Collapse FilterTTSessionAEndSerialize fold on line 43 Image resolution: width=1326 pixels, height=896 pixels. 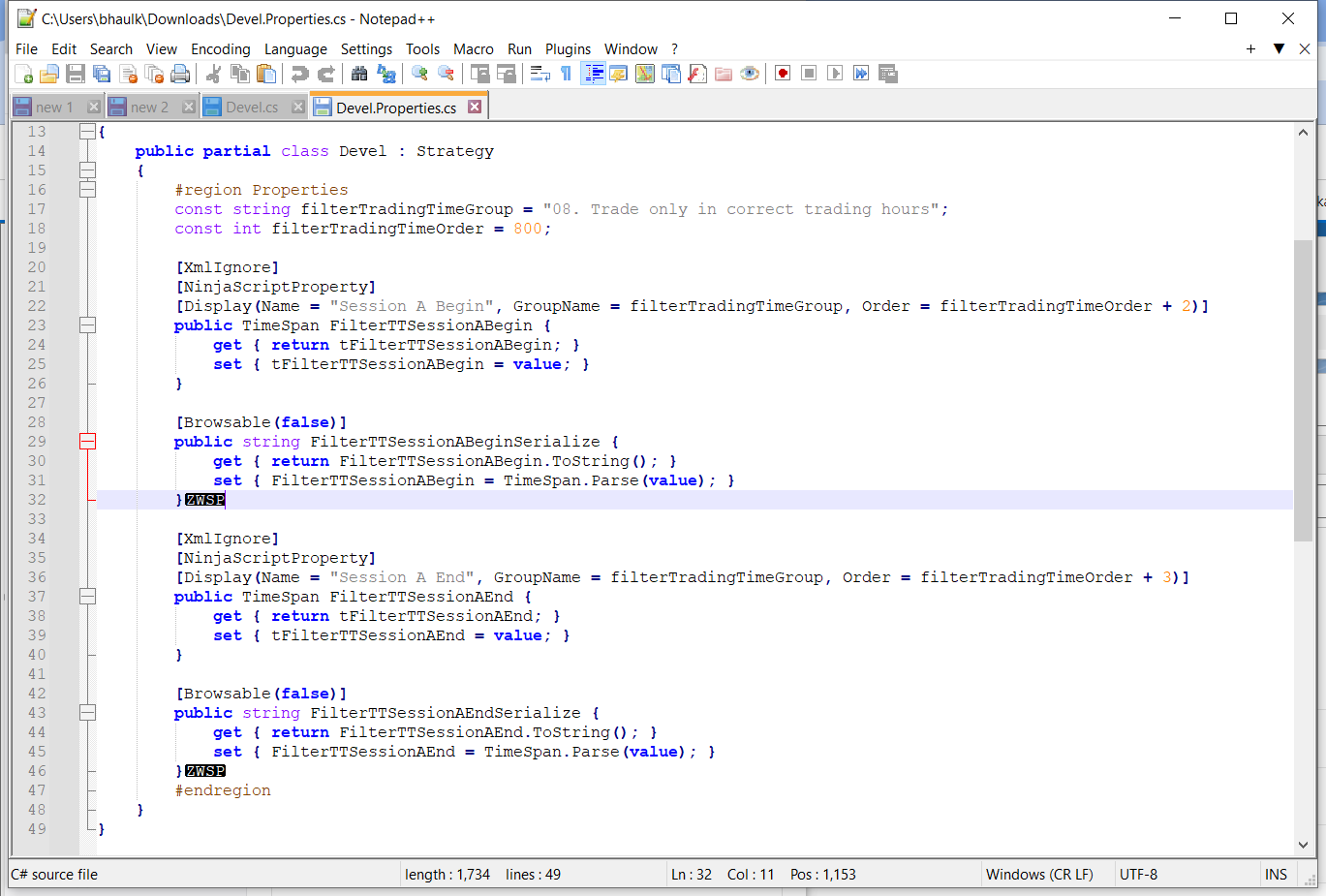click(87, 713)
